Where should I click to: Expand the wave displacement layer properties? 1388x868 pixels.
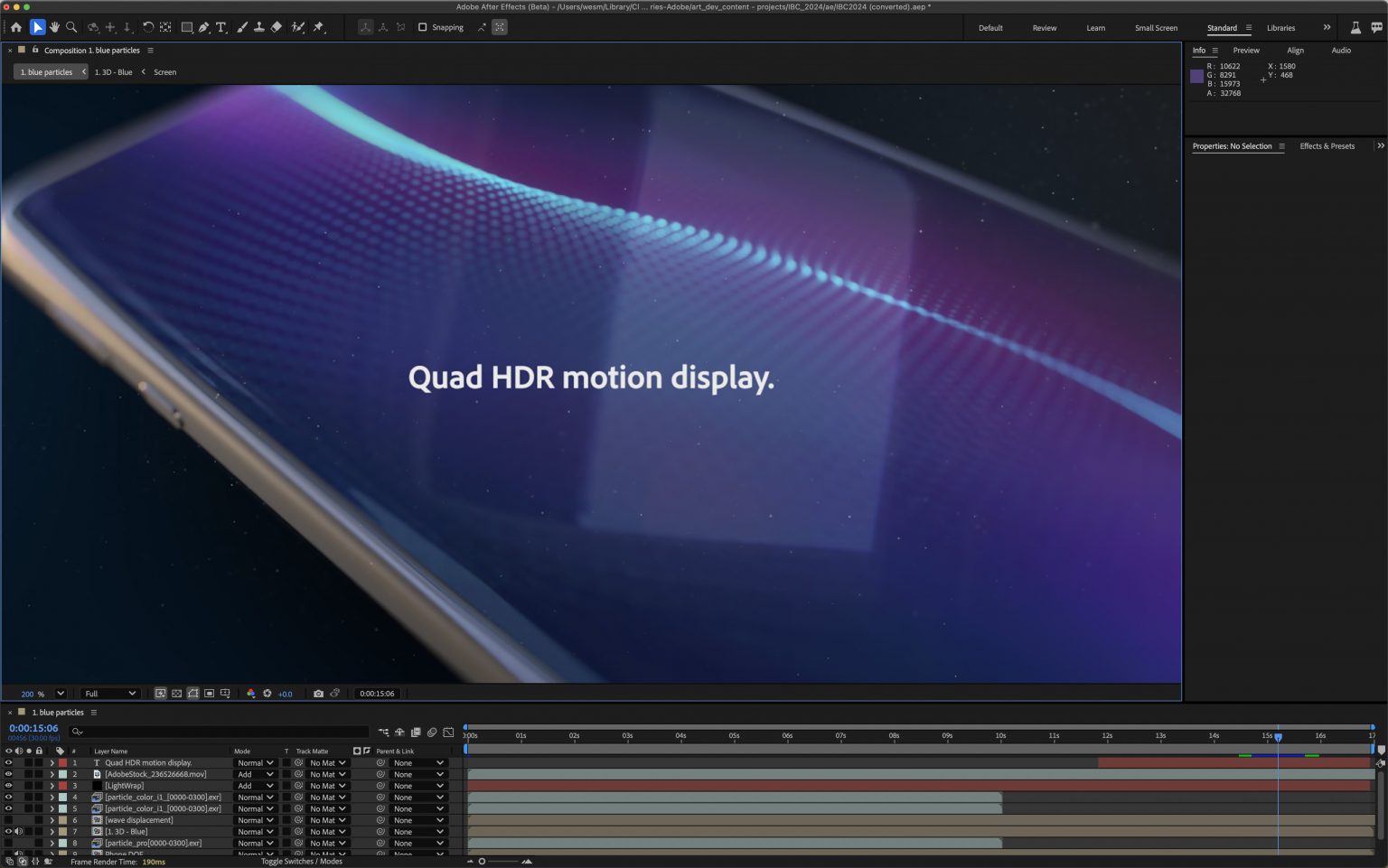tap(52, 820)
